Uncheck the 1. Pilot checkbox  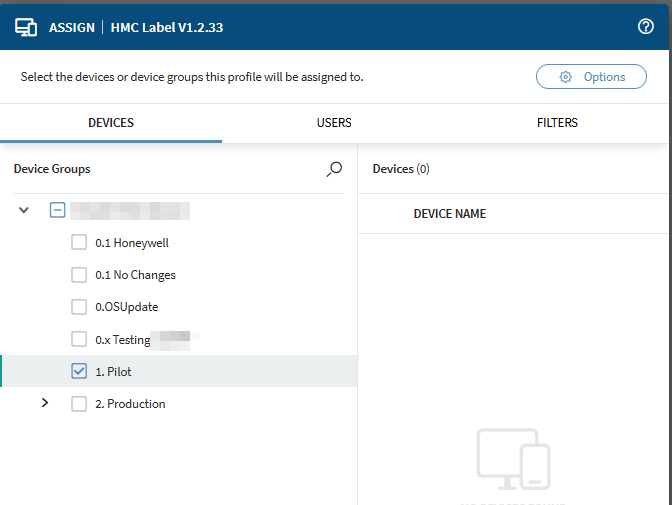click(x=79, y=372)
